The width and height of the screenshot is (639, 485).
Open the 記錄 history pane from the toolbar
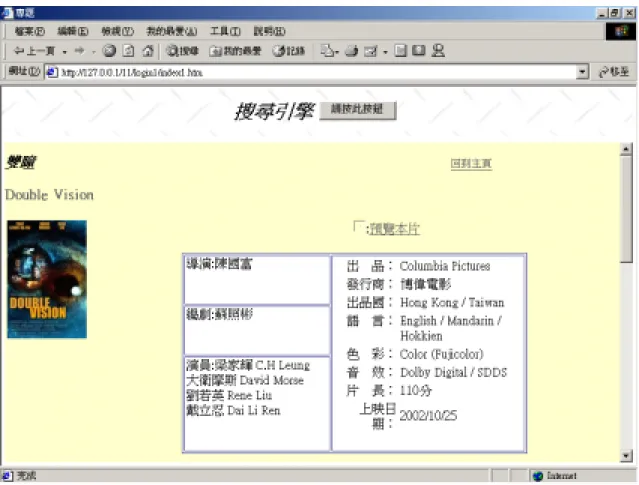(289, 51)
